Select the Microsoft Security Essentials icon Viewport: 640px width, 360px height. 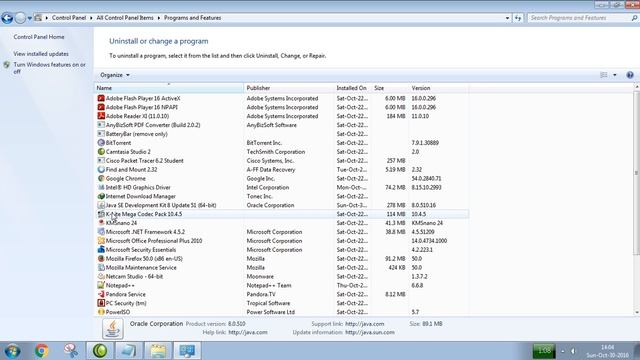click(101, 250)
